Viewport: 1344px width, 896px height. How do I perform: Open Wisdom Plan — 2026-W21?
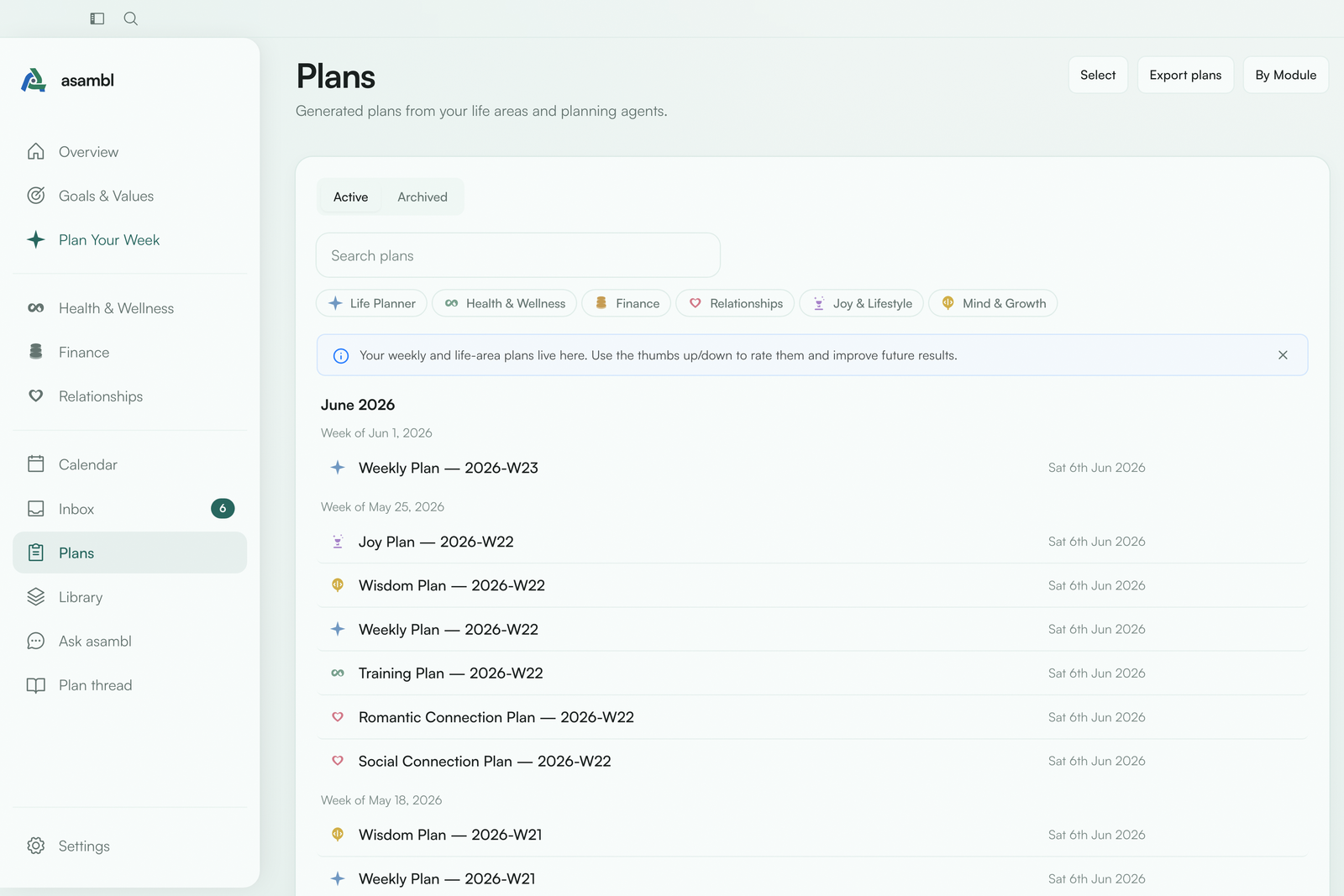tap(813, 835)
